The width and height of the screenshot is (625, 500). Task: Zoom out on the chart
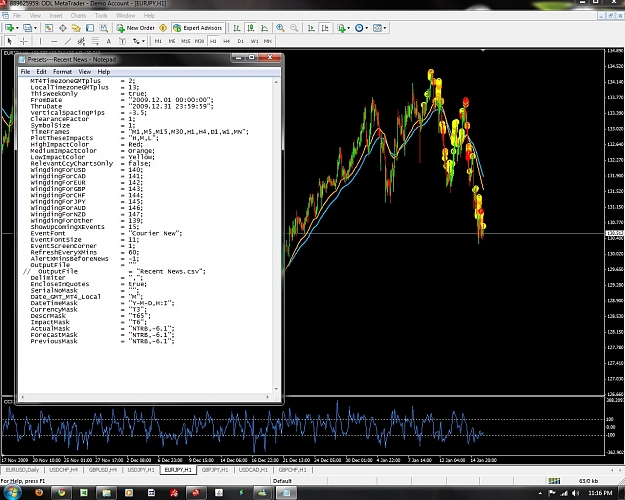pos(294,28)
